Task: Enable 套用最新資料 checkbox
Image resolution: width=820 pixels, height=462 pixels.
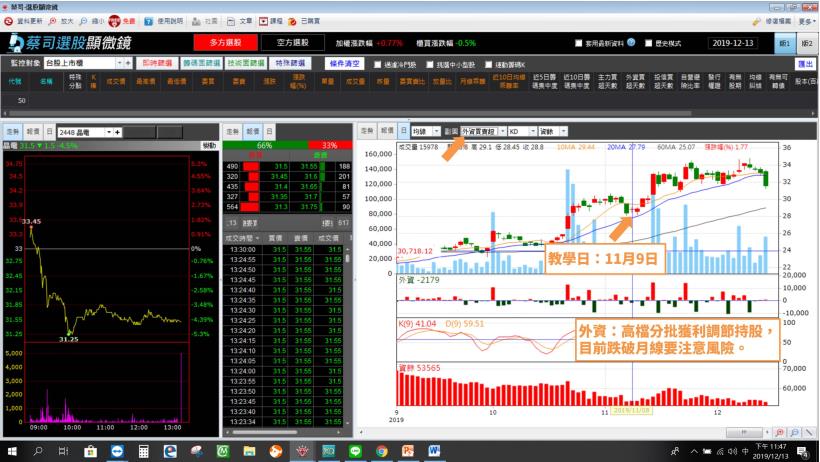Action: 578,43
